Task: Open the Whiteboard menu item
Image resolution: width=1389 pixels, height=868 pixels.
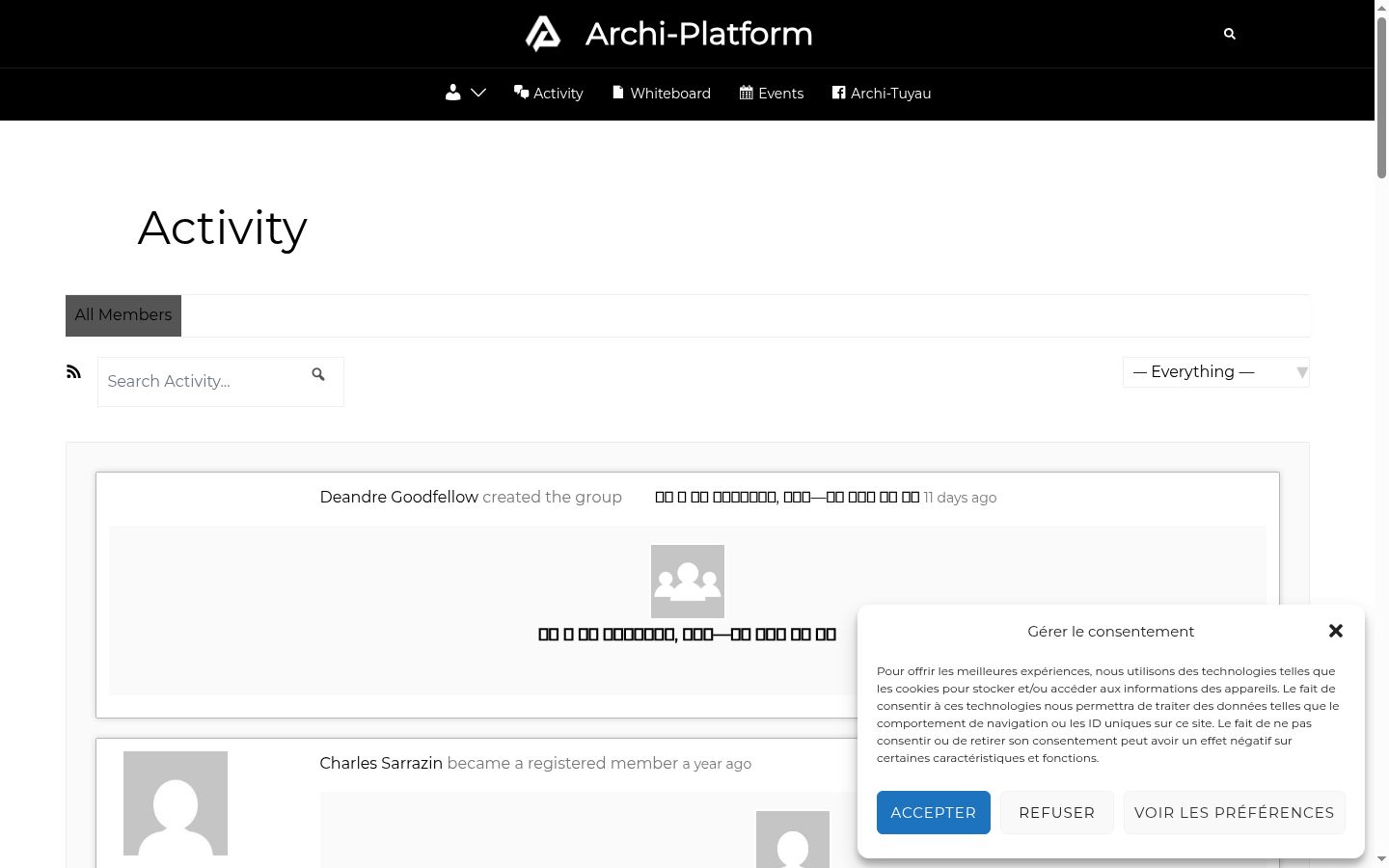Action: point(662,94)
